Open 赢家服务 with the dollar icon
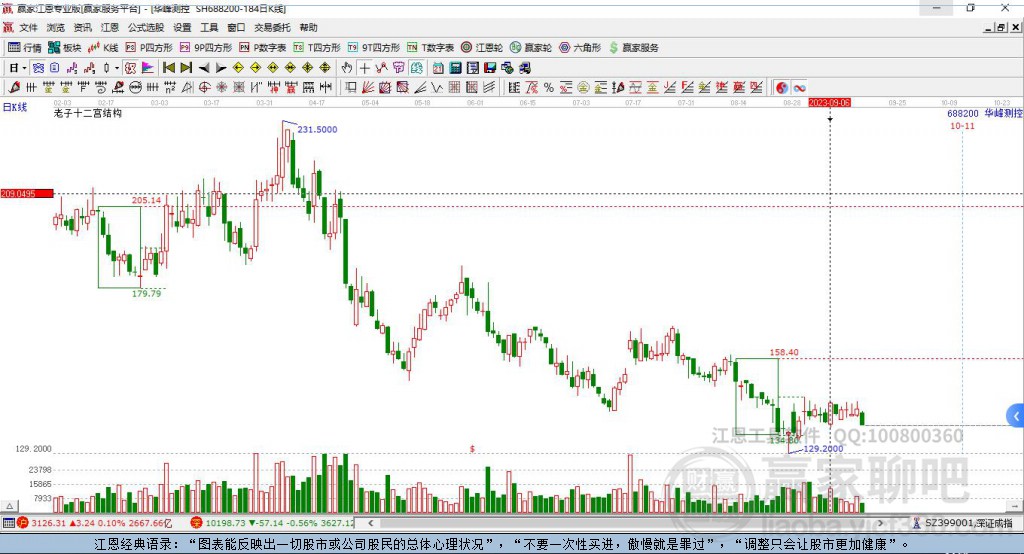The width and height of the screenshot is (1024, 554). pos(633,48)
